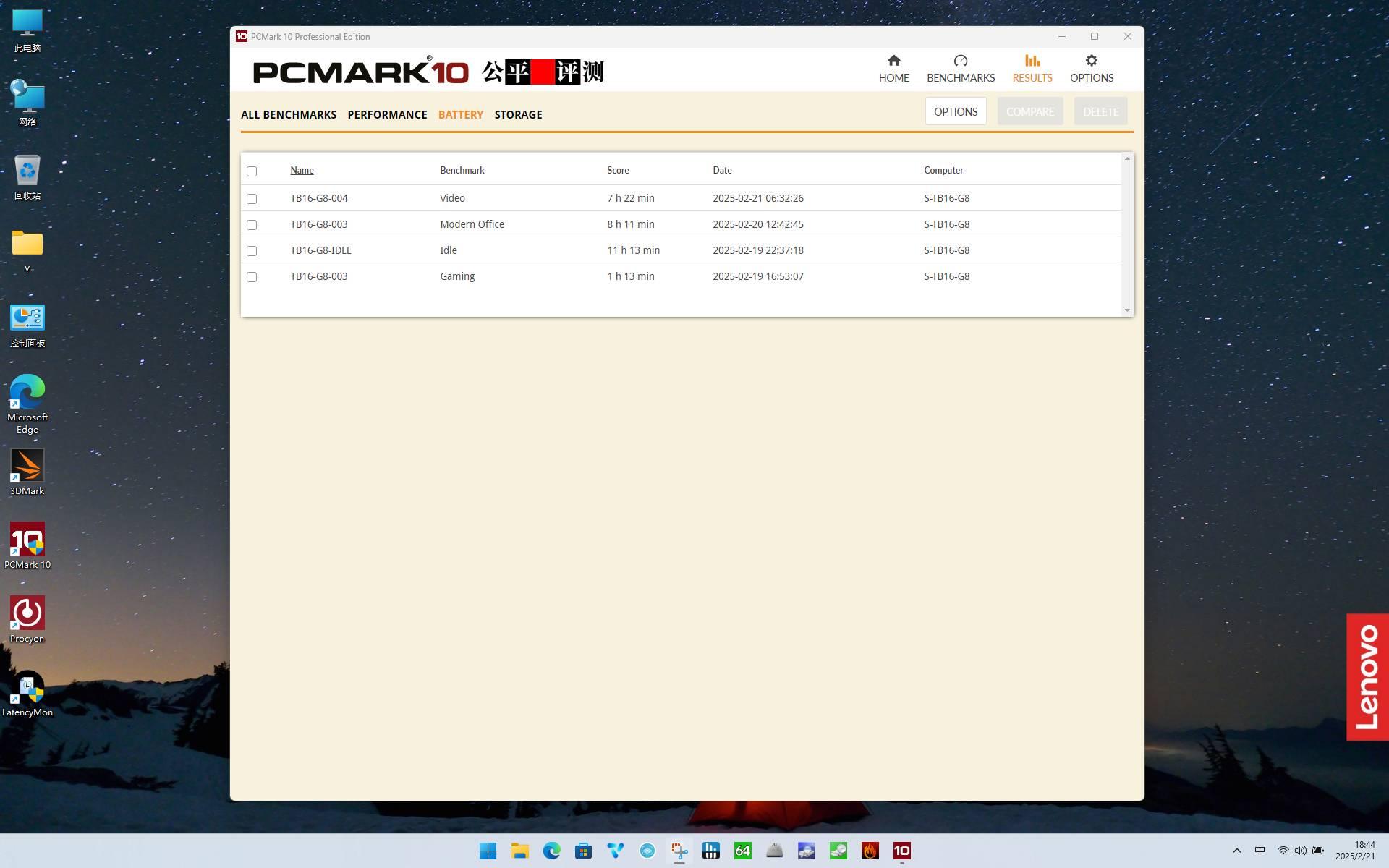
Task: Click the RESULTS bar chart icon
Action: (1032, 61)
